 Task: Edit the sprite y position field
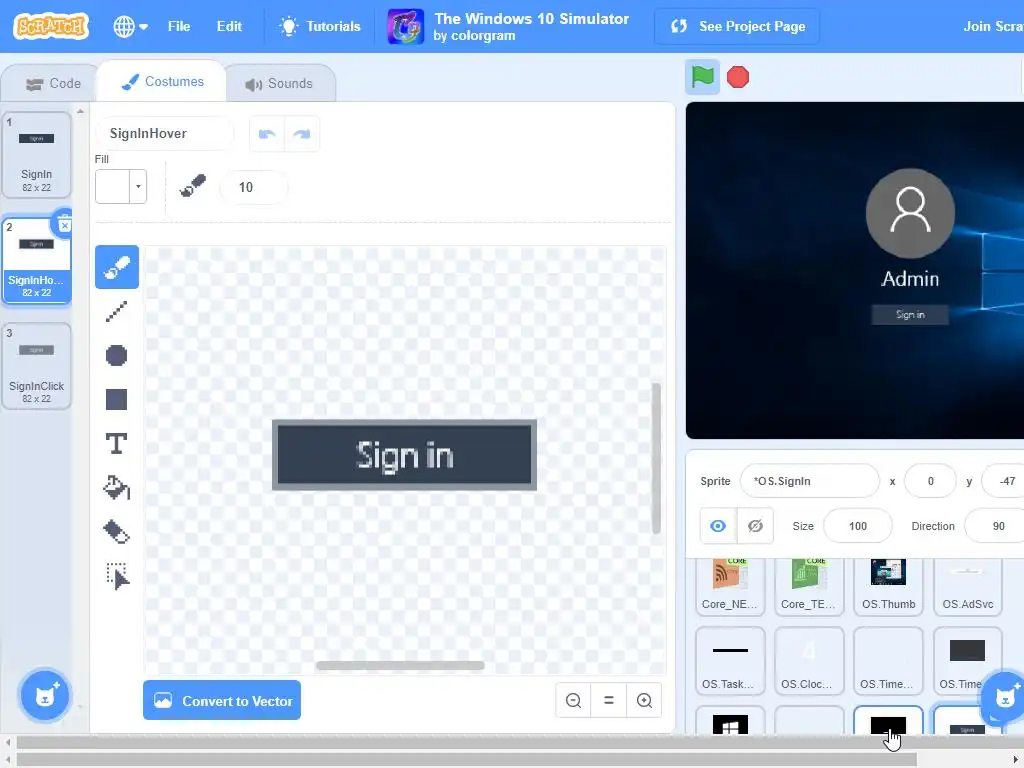point(1003,481)
